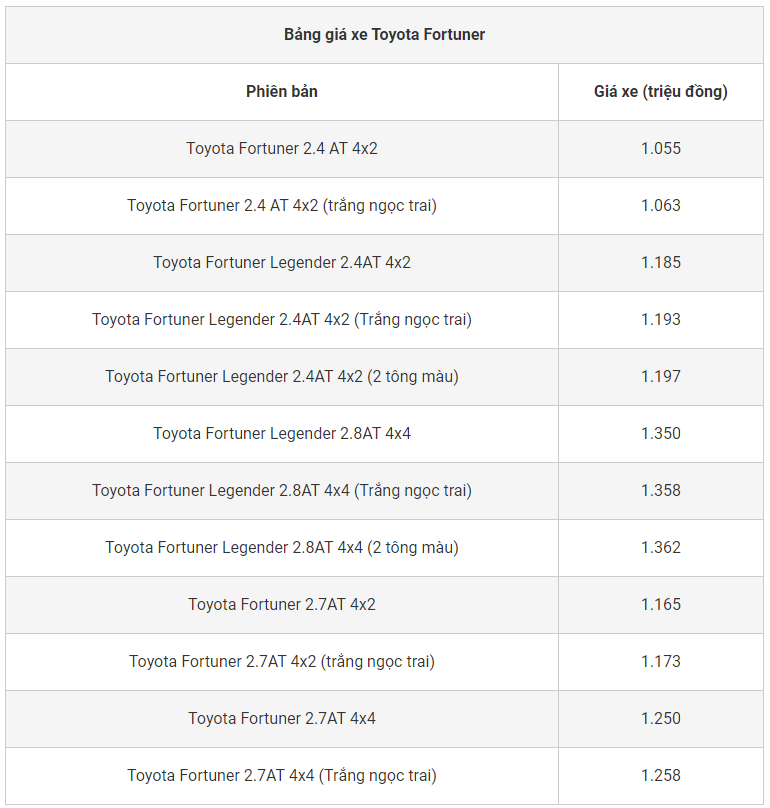Click the price 1.063 cell
This screenshot has width=770, height=808.
click(x=660, y=206)
